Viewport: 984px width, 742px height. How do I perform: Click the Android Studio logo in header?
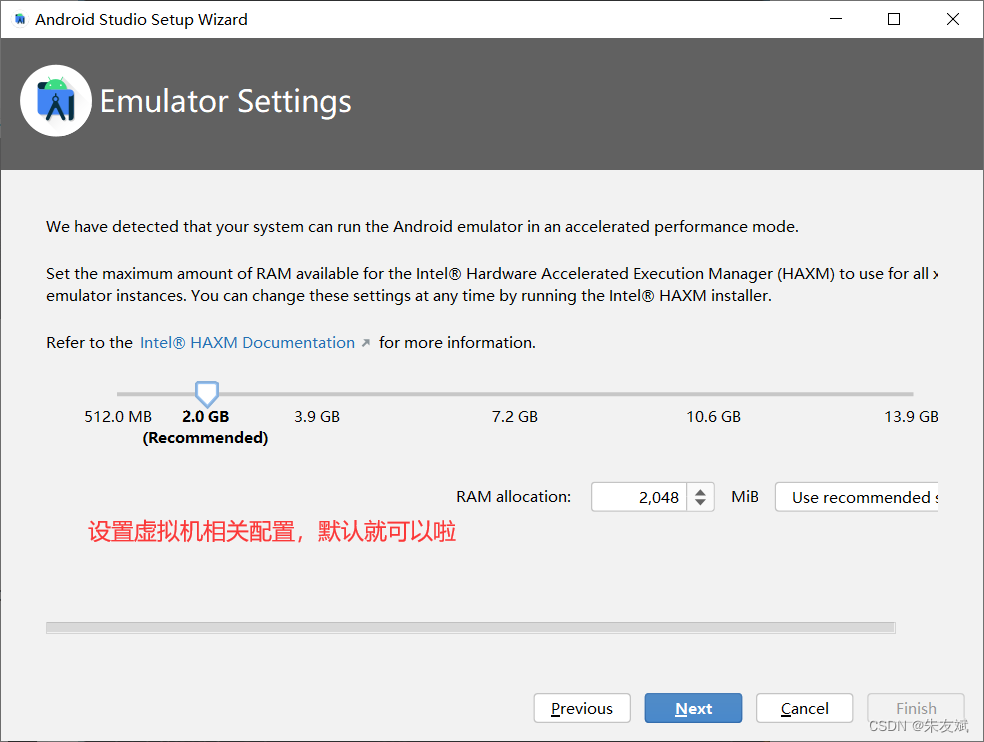click(x=56, y=100)
